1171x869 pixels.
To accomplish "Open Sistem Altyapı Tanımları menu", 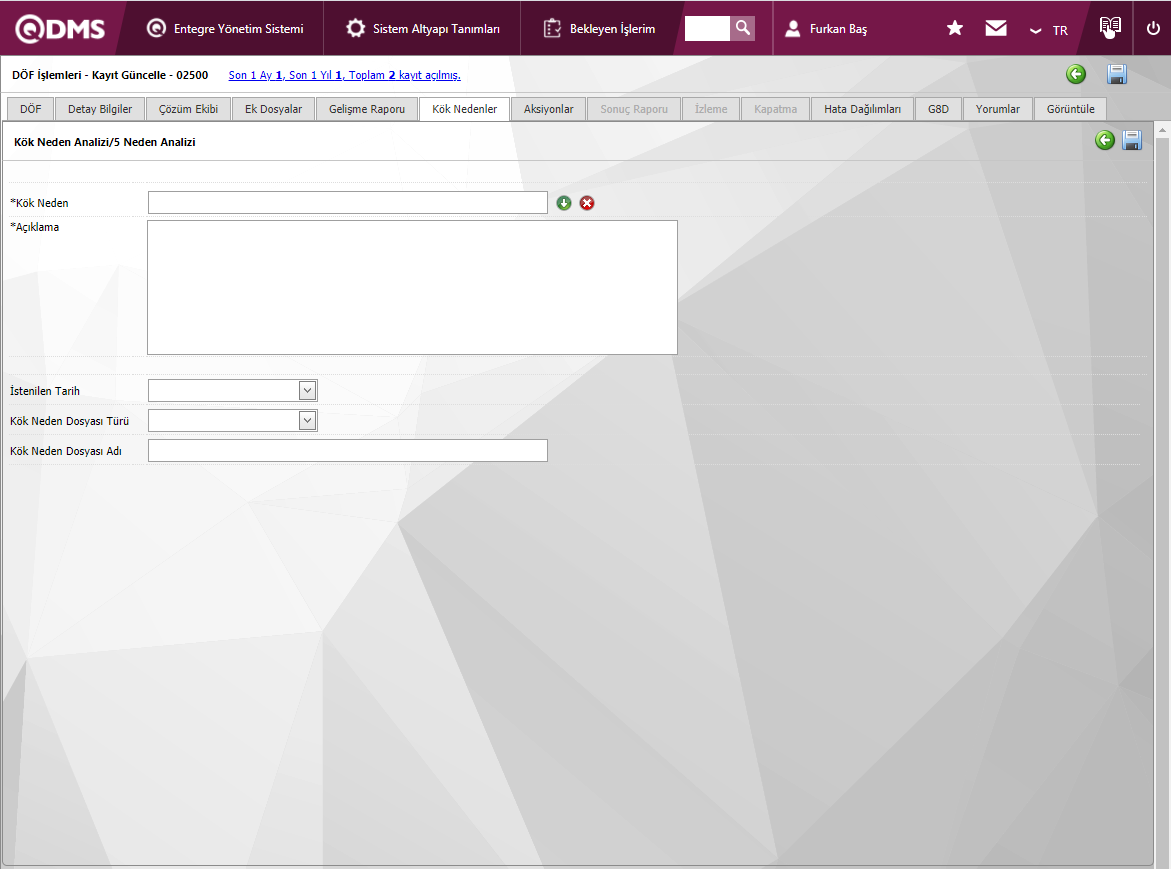I will click(423, 28).
